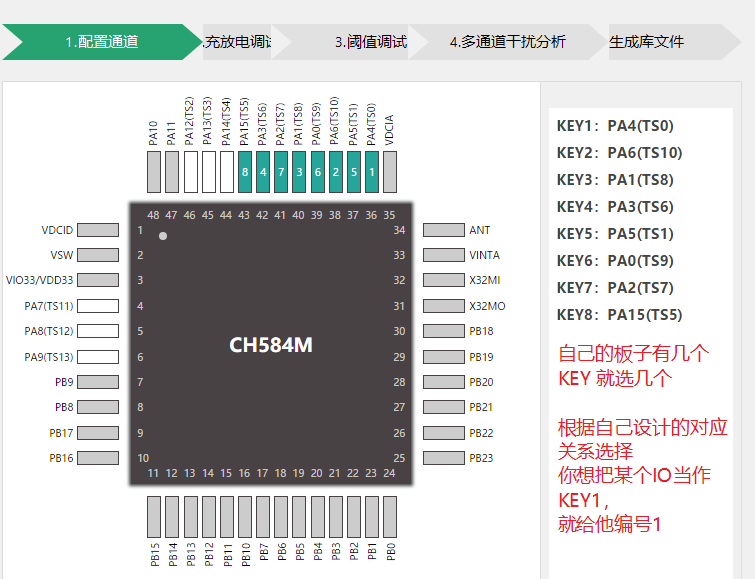Click the ANT pin pad
Viewport: 755px width, 579px height.
[x=444, y=230]
